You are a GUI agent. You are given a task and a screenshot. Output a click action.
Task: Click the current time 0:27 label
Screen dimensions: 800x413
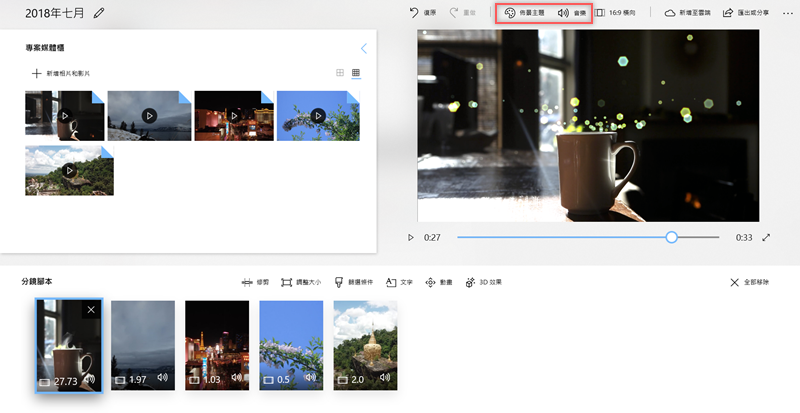[432, 237]
